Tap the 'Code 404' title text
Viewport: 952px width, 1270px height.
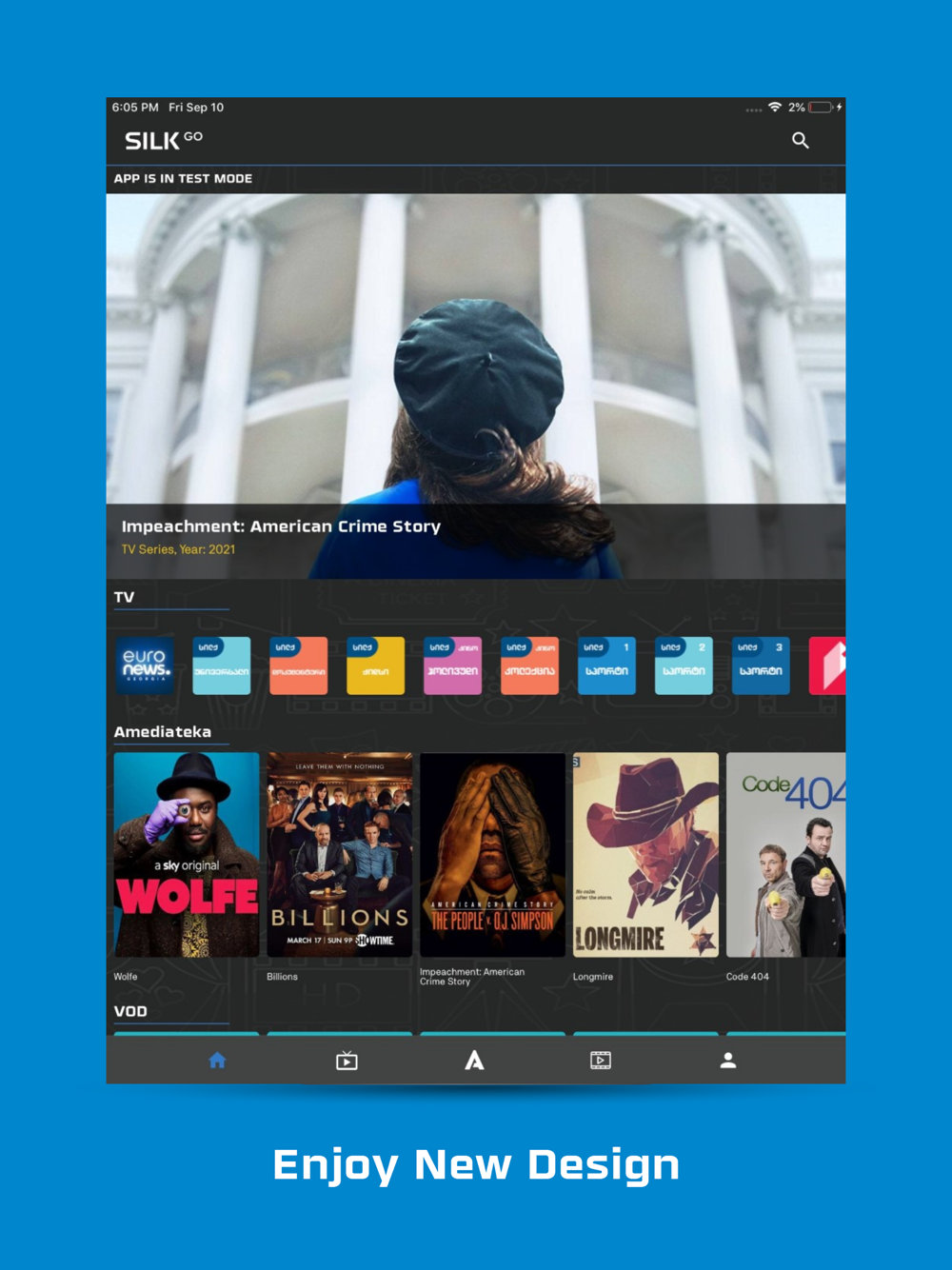pos(747,977)
